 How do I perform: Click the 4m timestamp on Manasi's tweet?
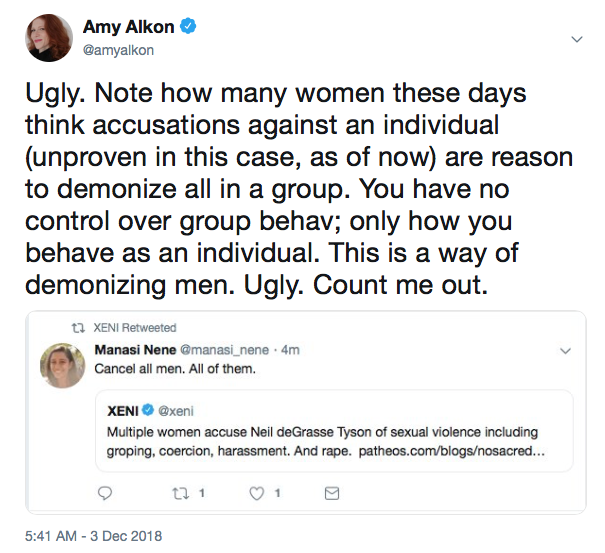[290, 350]
